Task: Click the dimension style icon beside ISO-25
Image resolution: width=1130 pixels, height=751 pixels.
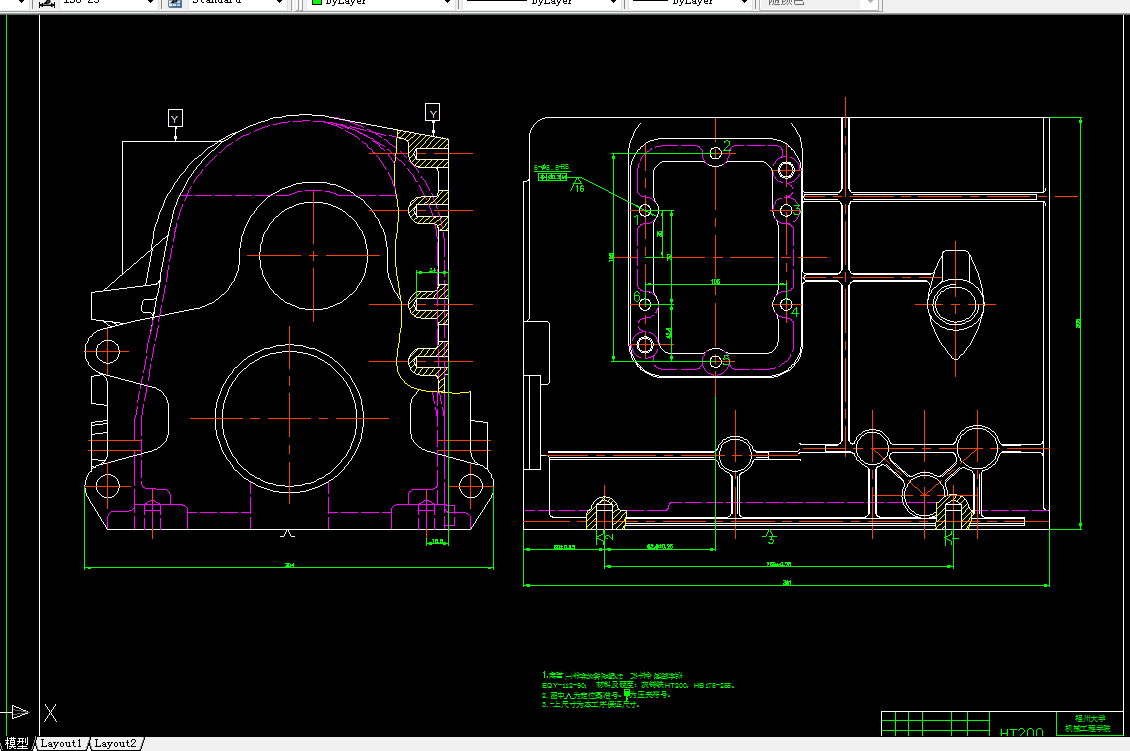Action: pyautogui.click(x=48, y=3)
